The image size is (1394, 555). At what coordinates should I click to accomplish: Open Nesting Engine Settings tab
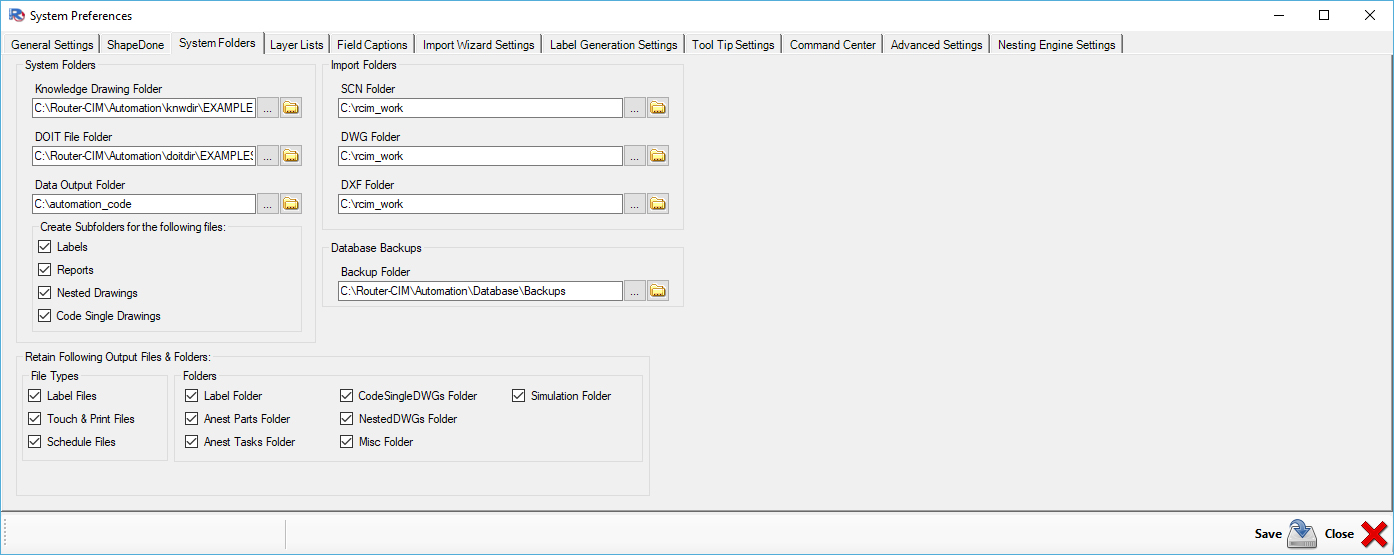1057,45
